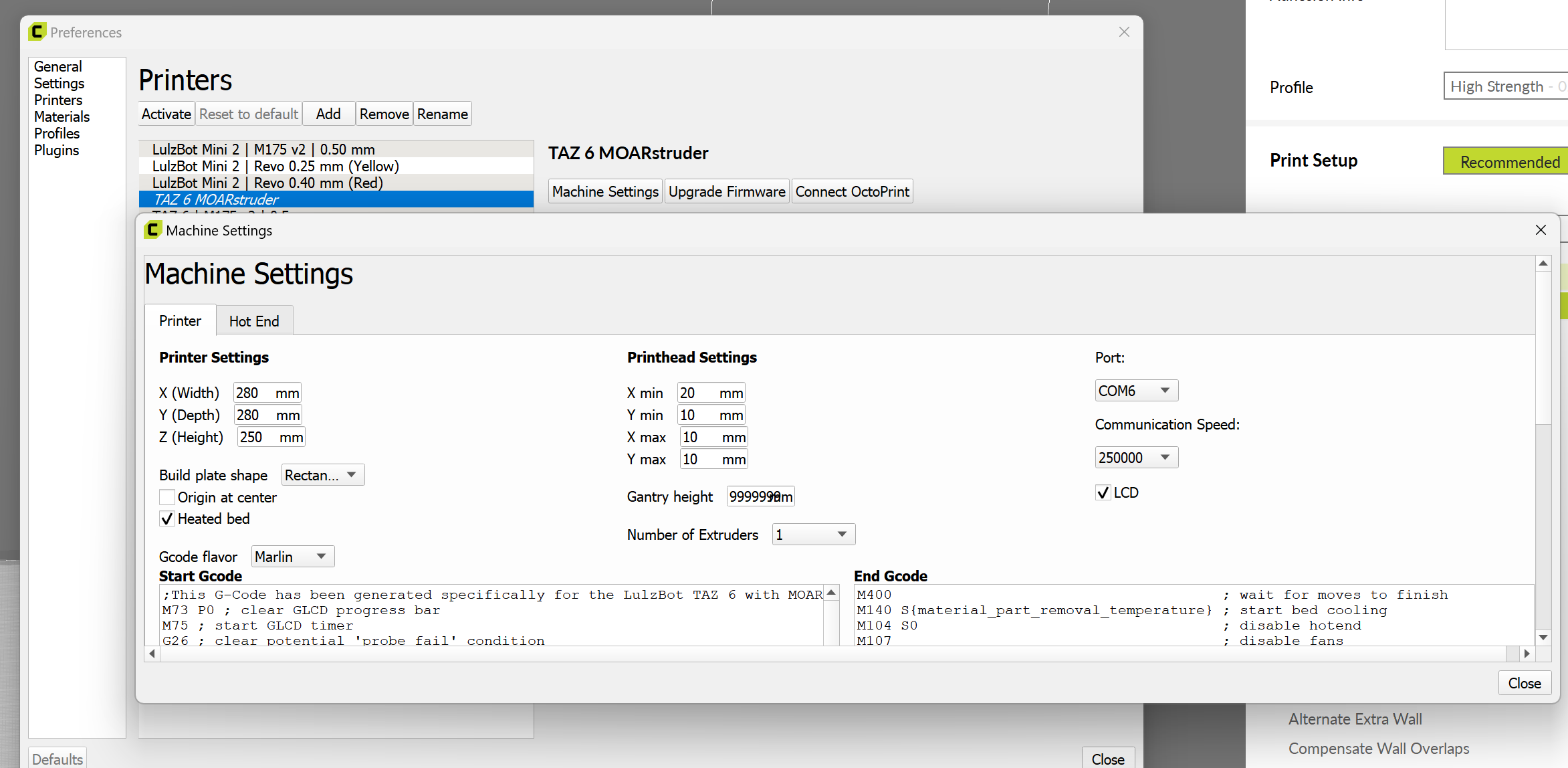The image size is (1568, 768).
Task: Open the Profile High Strength dropdown
Action: click(x=1506, y=86)
